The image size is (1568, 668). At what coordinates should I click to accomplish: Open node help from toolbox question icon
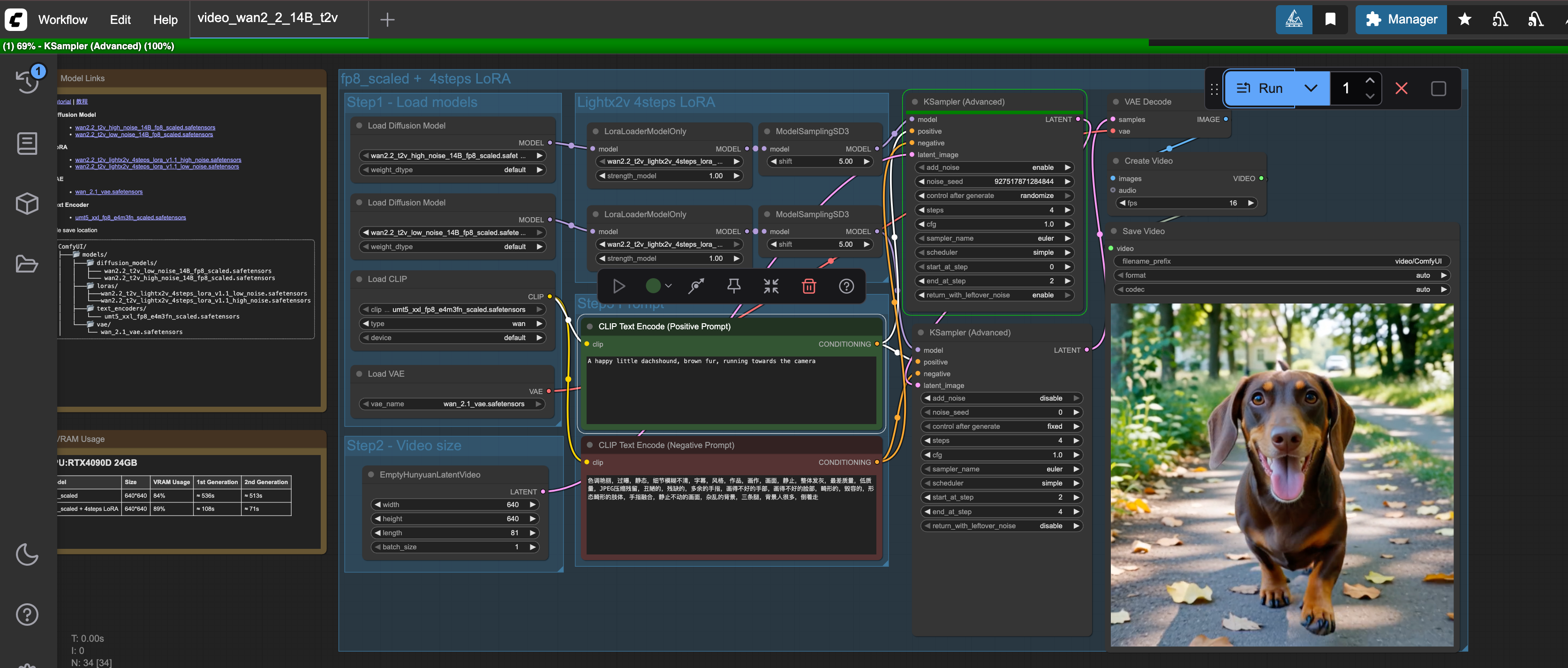[x=847, y=286]
